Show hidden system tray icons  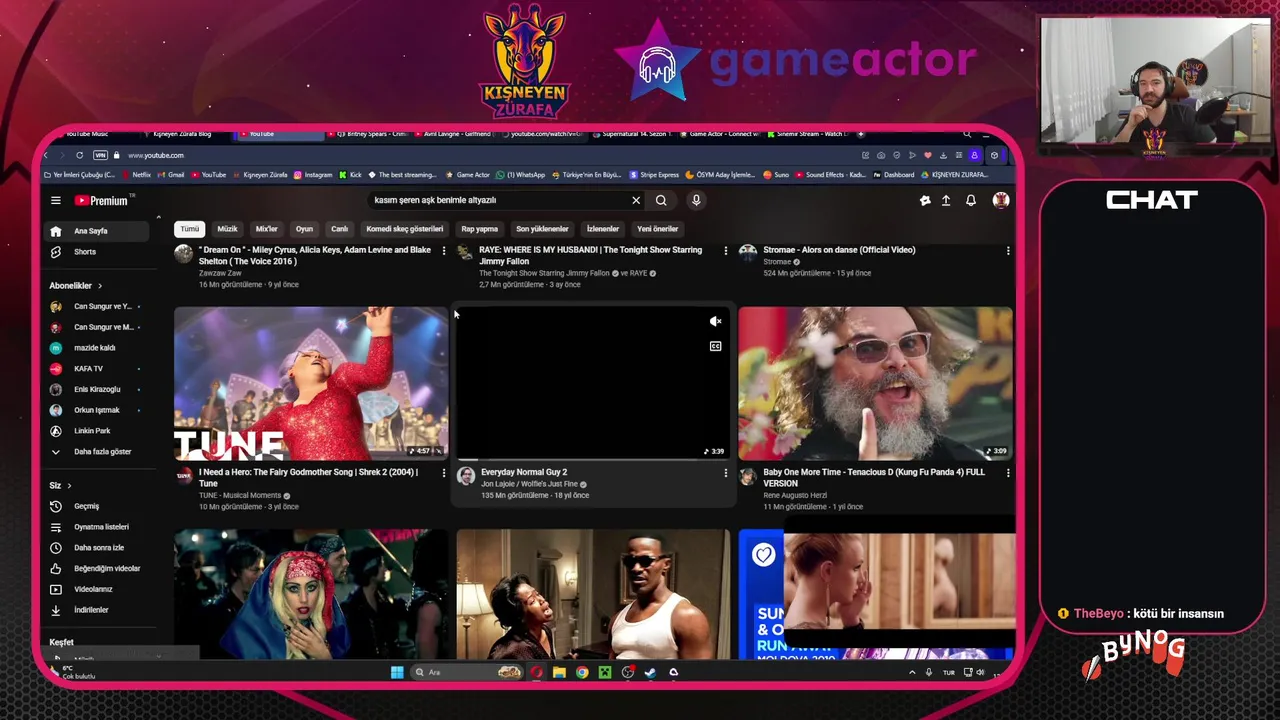pos(912,673)
